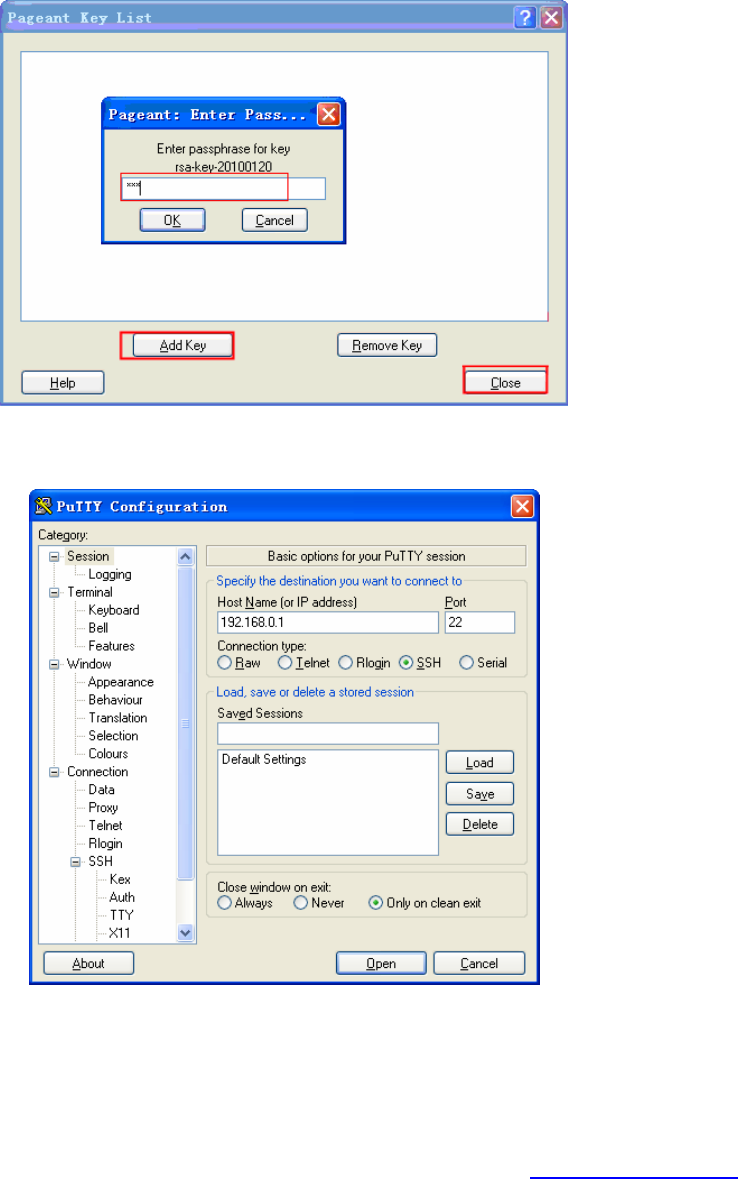Collapse the Window tree node
This screenshot has height=1179, width=738.
tap(54, 664)
